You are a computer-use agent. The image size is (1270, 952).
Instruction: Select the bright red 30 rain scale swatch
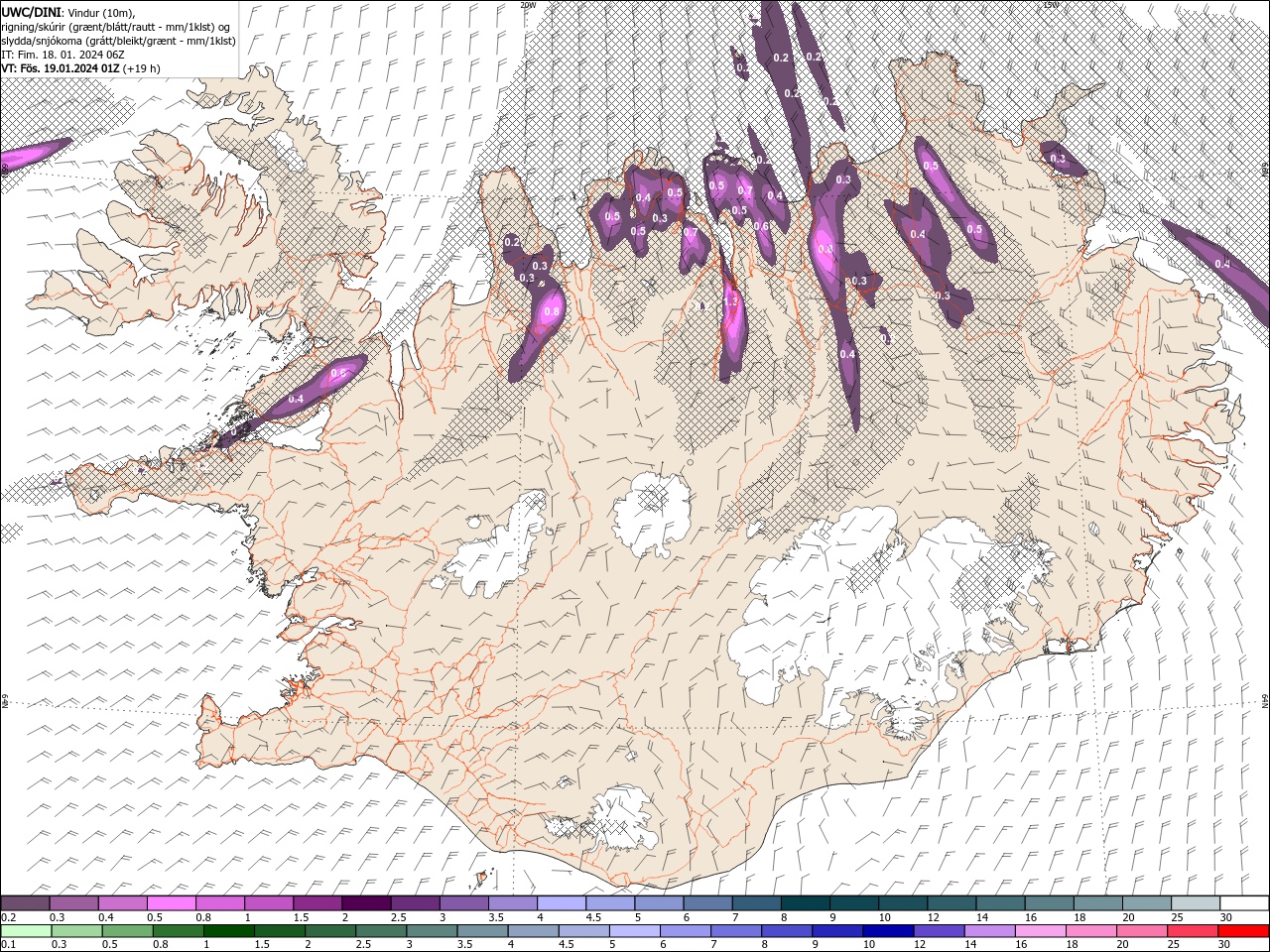point(1243,931)
